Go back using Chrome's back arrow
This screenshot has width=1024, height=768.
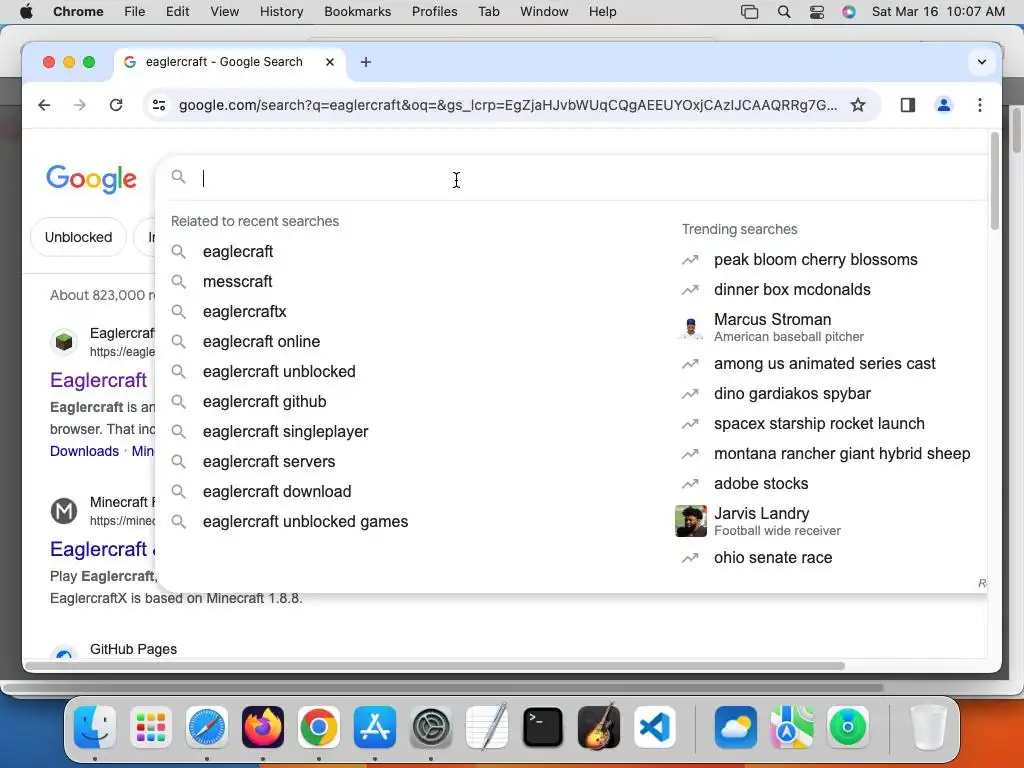click(44, 105)
